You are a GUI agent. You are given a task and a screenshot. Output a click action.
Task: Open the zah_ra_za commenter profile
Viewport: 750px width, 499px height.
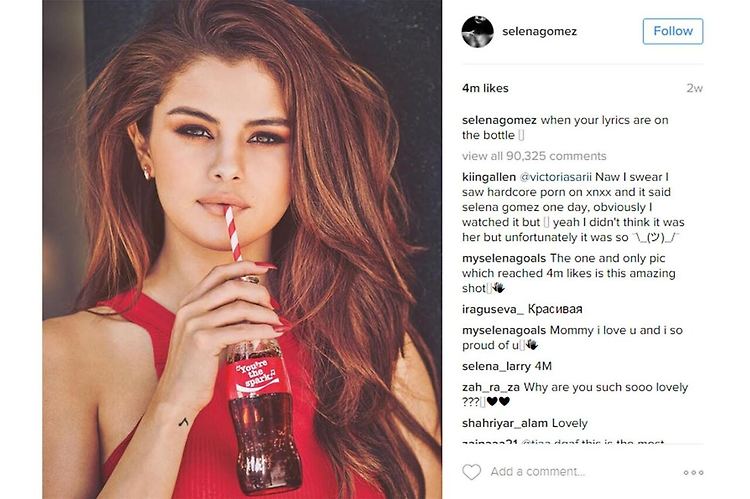coord(491,387)
